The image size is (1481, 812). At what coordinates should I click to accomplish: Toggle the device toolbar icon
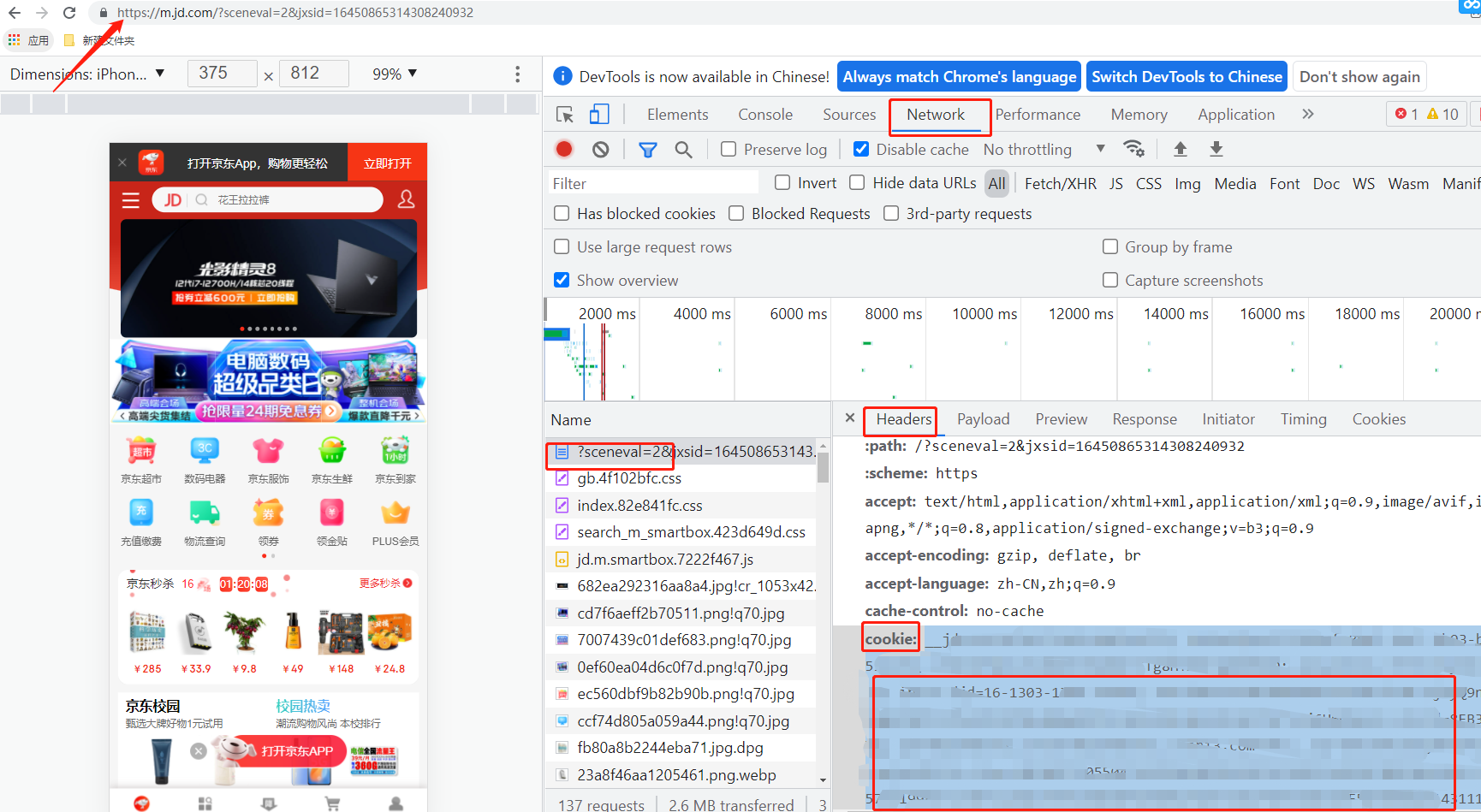[x=599, y=115]
